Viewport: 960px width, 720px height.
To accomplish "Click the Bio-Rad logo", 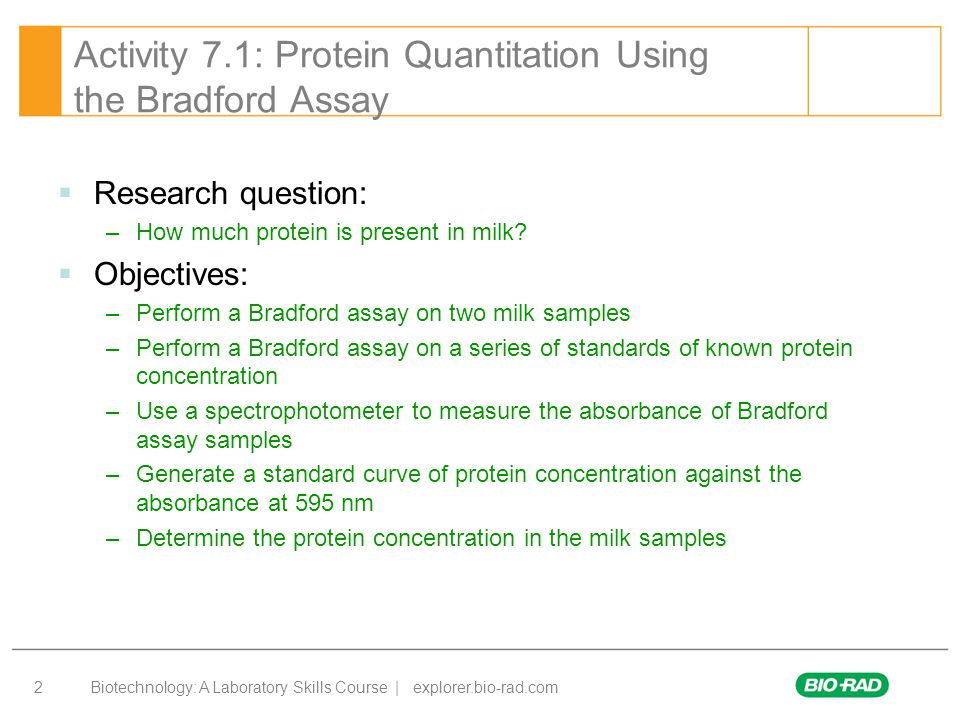I will click(x=842, y=685).
